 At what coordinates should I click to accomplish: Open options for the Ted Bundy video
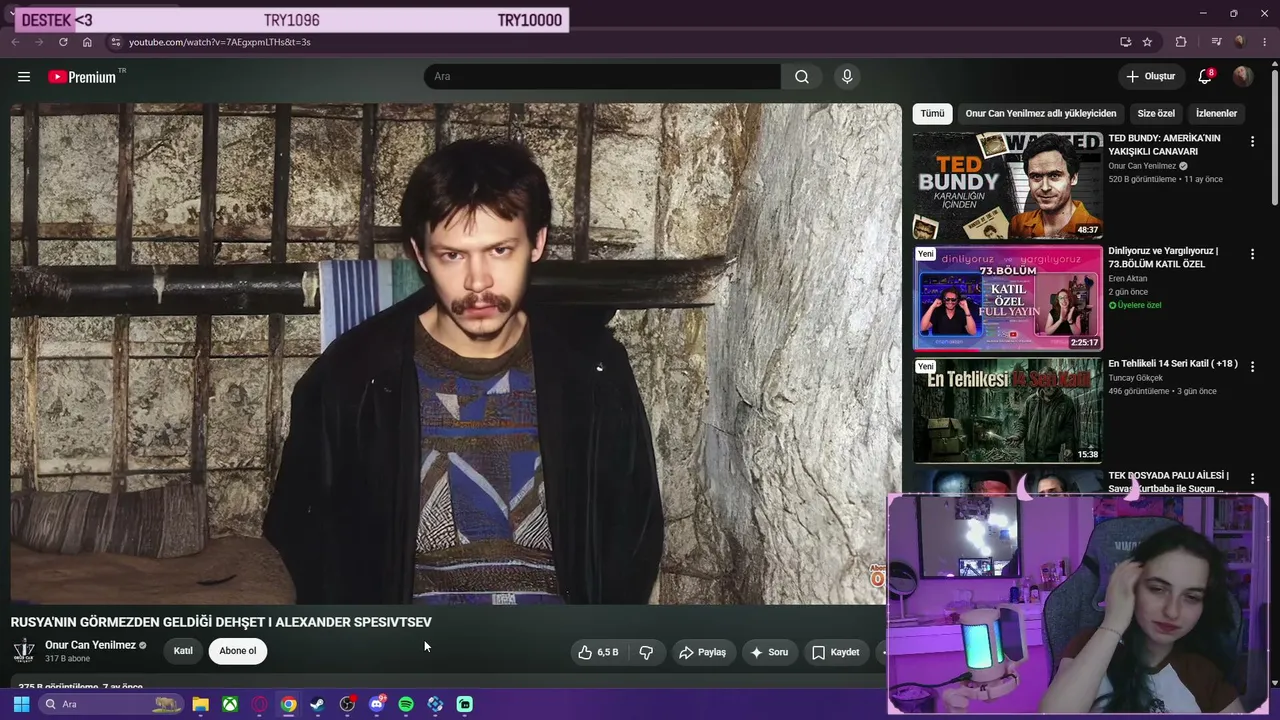pos(1252,142)
